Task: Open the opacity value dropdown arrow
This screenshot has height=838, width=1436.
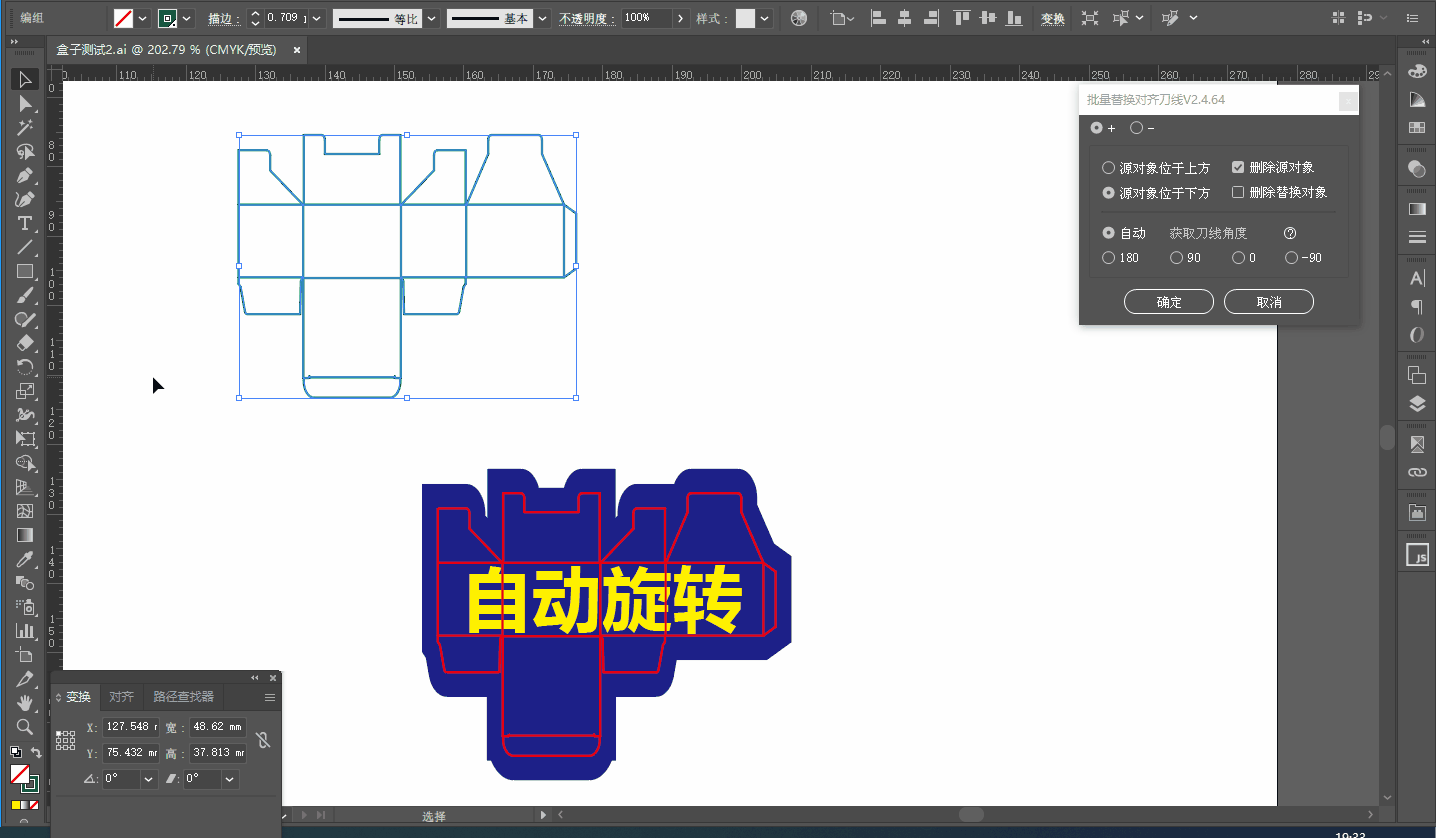Action: pos(681,18)
